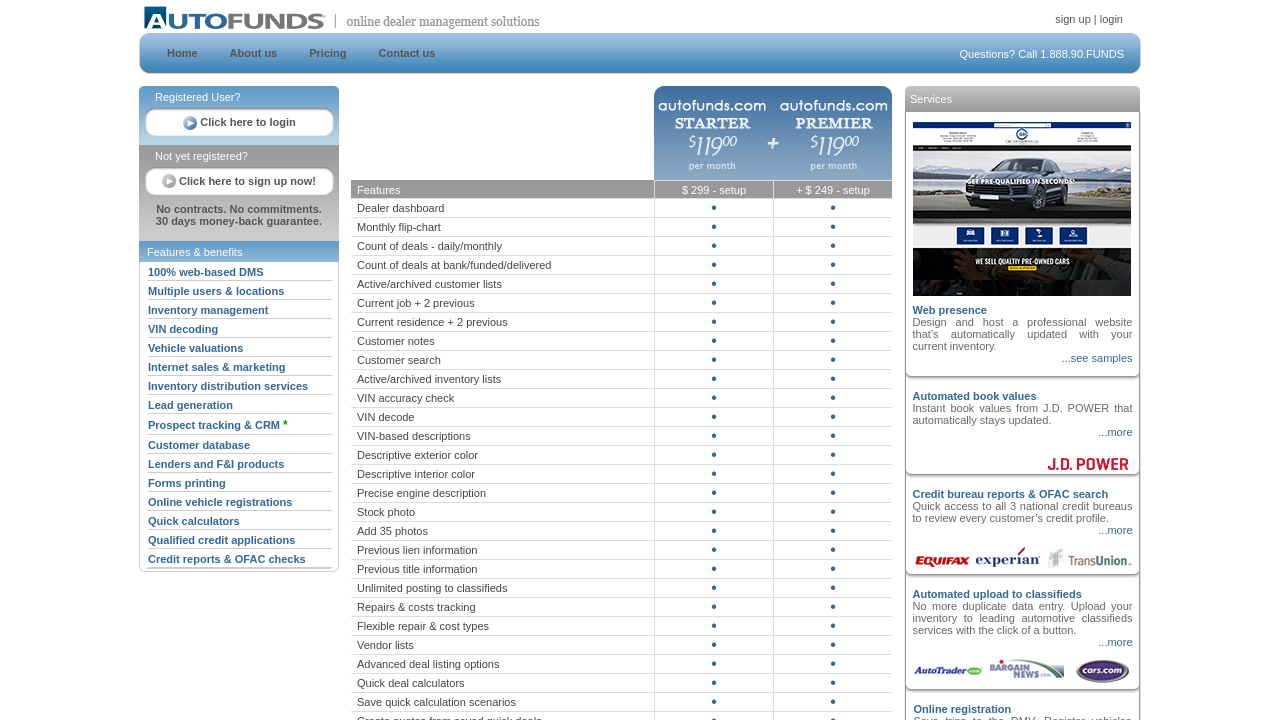Select the Vendor lists feature row
Screen dimensions: 1280x720
[621, 645]
